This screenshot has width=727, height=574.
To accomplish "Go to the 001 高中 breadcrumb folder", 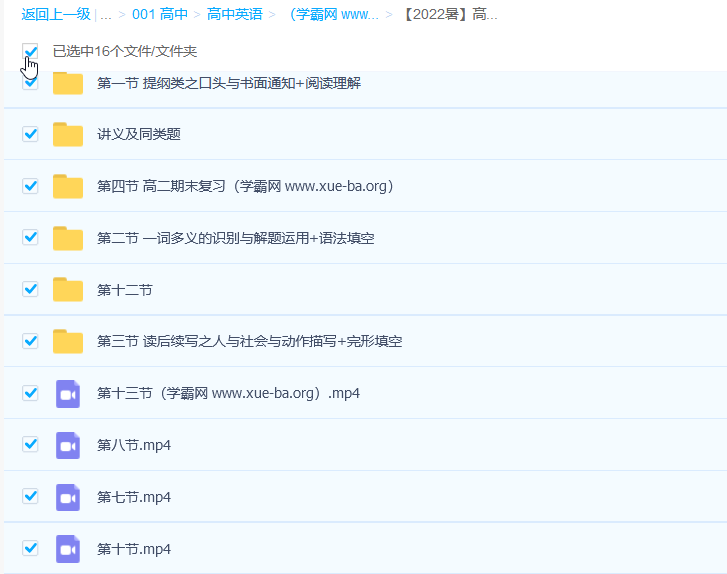I will [160, 14].
